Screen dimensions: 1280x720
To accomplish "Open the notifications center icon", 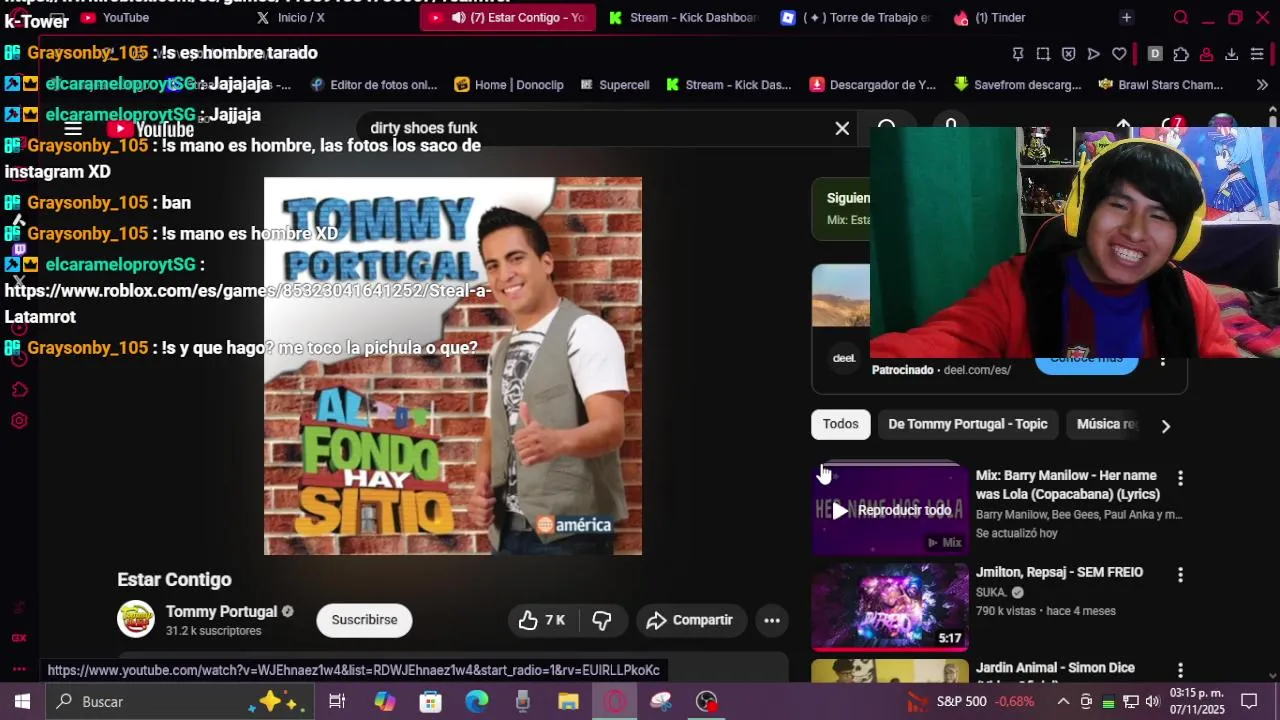I will point(1249,701).
